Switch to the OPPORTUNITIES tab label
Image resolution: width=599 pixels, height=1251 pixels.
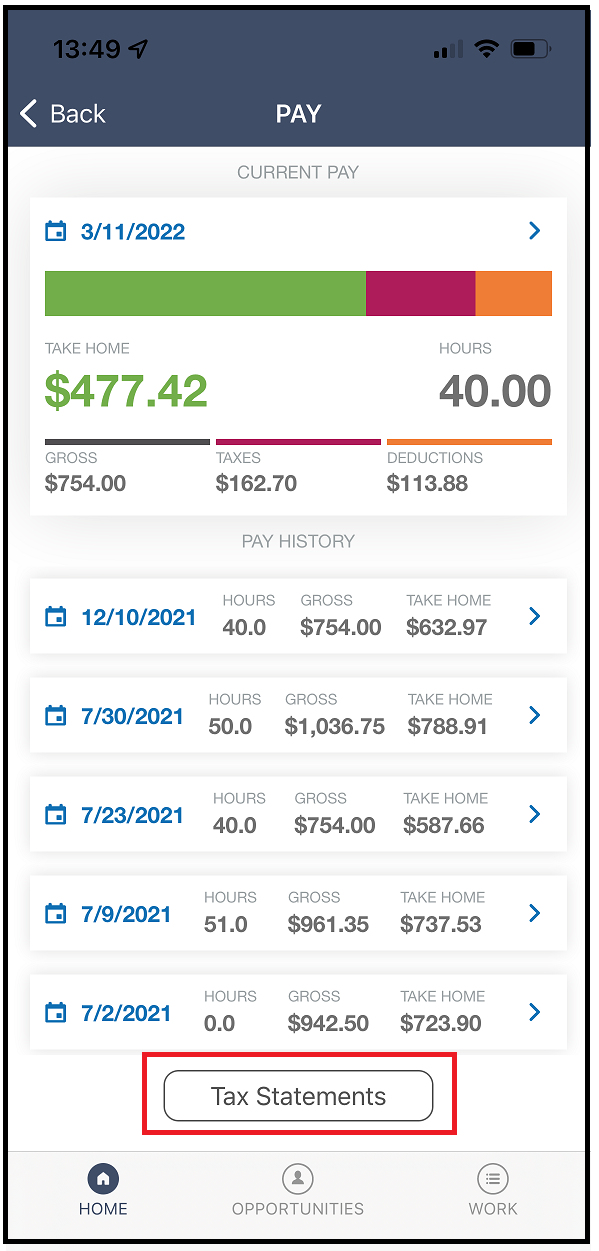coord(298,1209)
